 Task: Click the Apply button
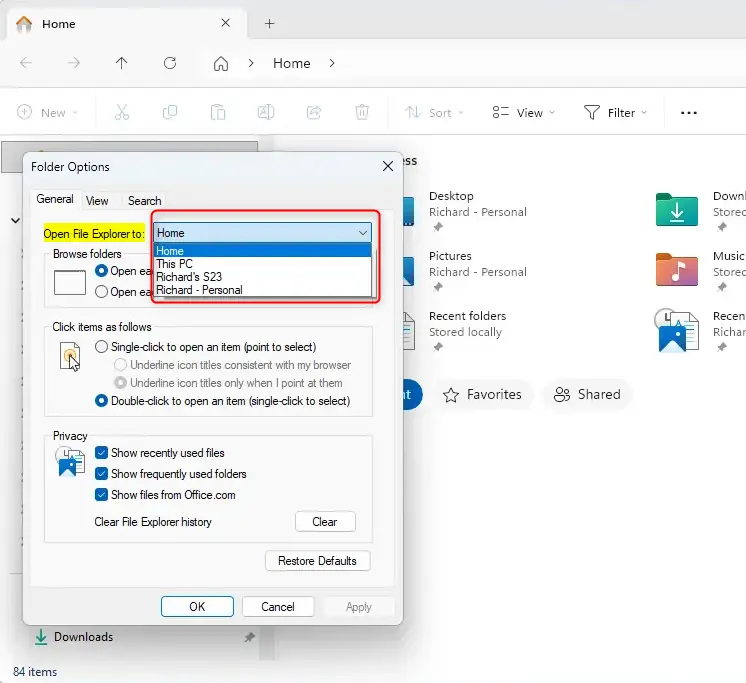coord(359,606)
